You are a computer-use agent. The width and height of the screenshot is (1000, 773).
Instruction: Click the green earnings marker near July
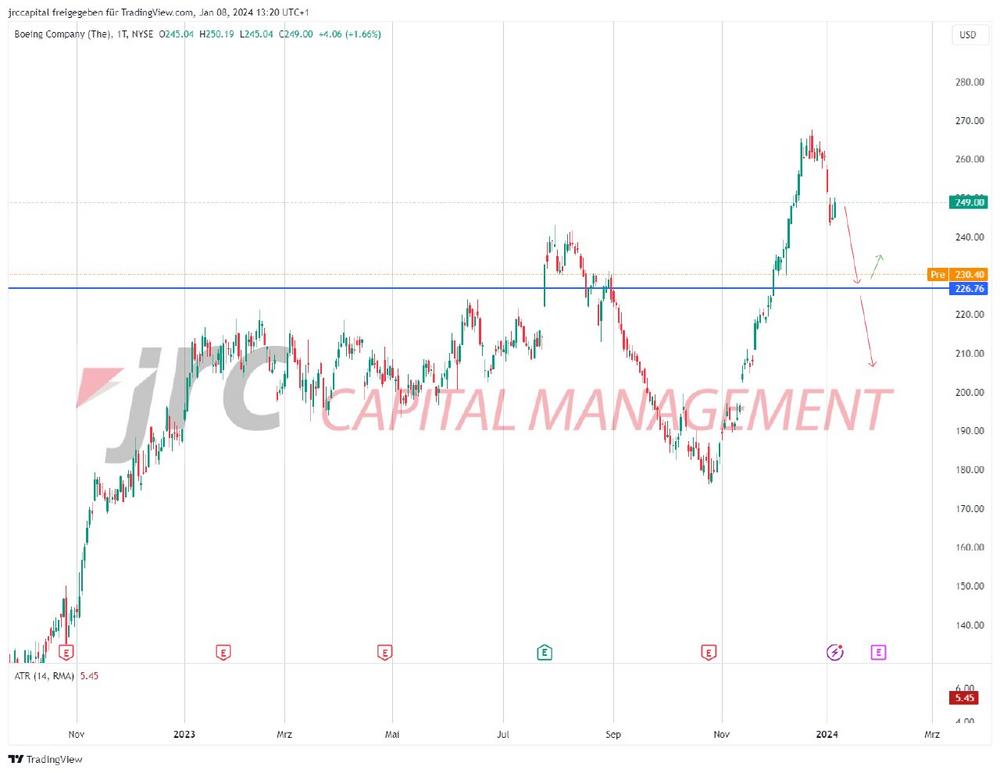[x=544, y=653]
